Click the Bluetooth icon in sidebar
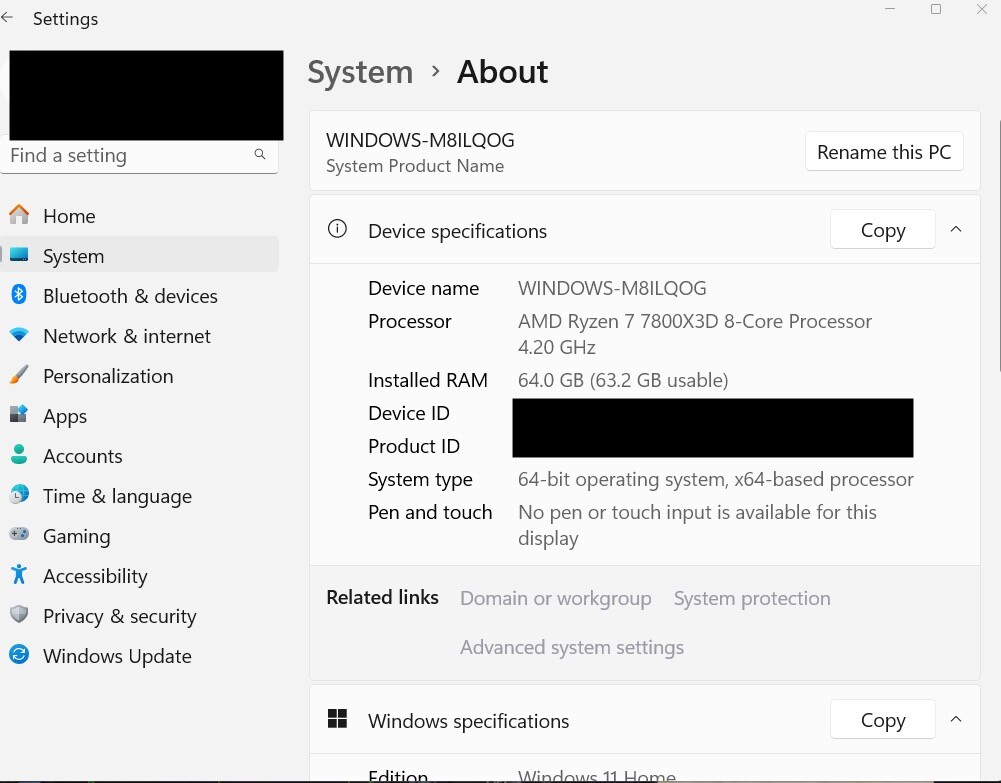This screenshot has width=1001, height=783. pos(19,295)
